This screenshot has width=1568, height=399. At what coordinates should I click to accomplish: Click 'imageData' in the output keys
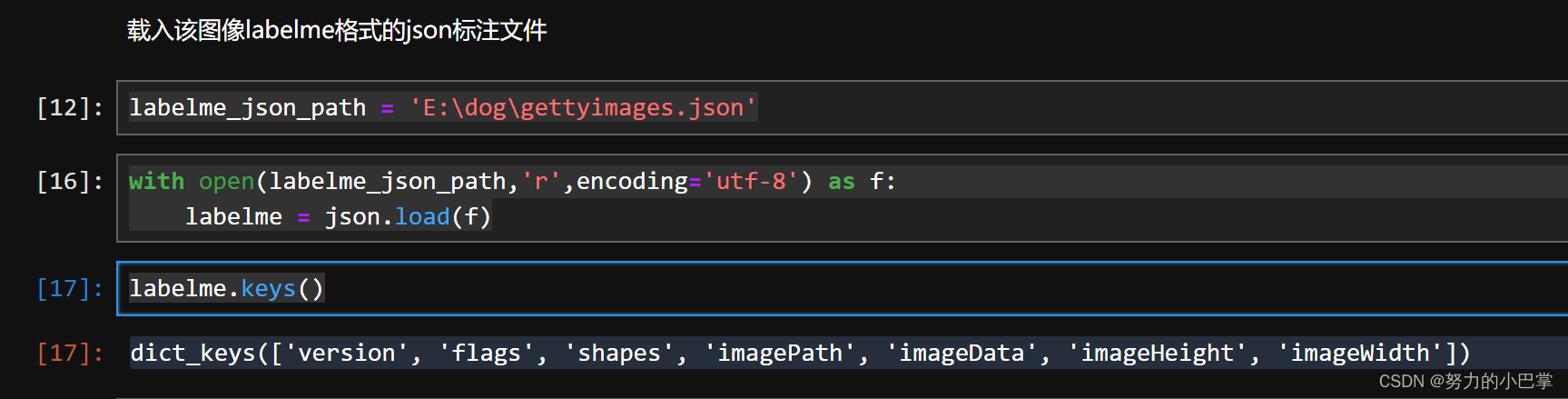point(962,354)
